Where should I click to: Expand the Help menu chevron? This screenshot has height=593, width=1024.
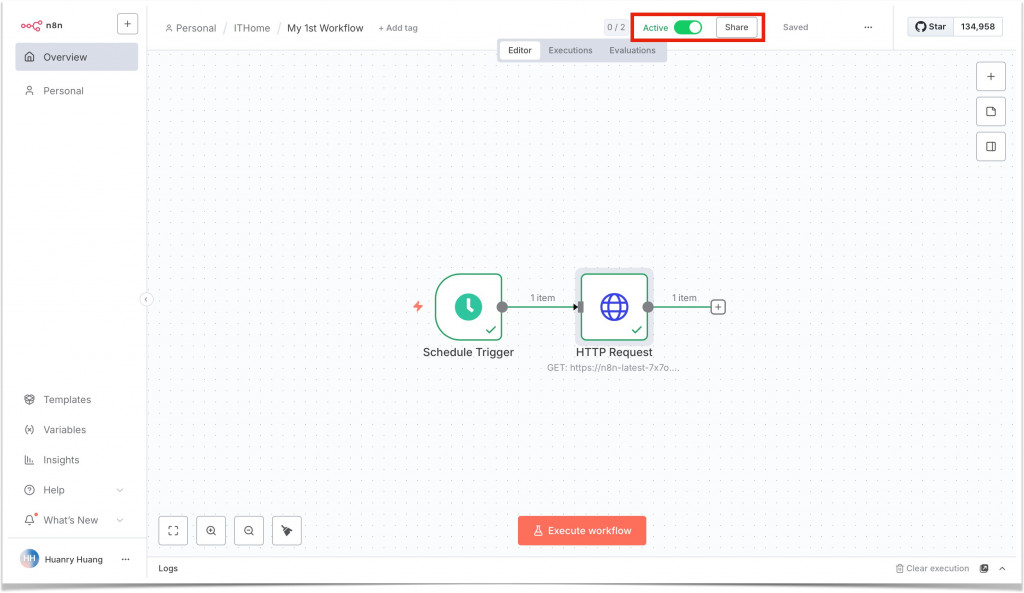coord(120,490)
